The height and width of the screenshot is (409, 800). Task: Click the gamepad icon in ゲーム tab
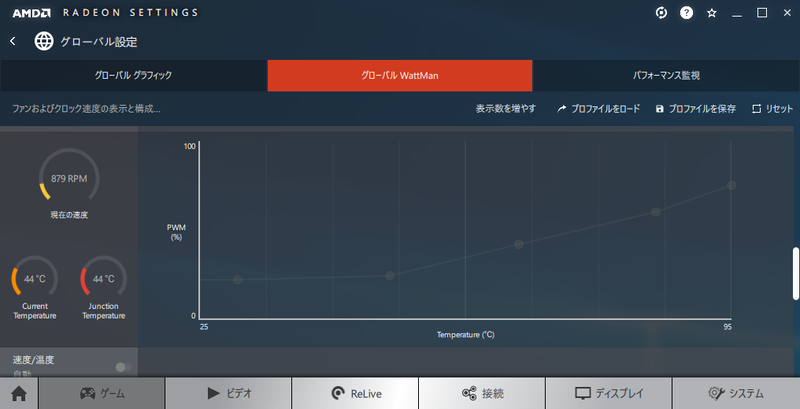[x=87, y=393]
